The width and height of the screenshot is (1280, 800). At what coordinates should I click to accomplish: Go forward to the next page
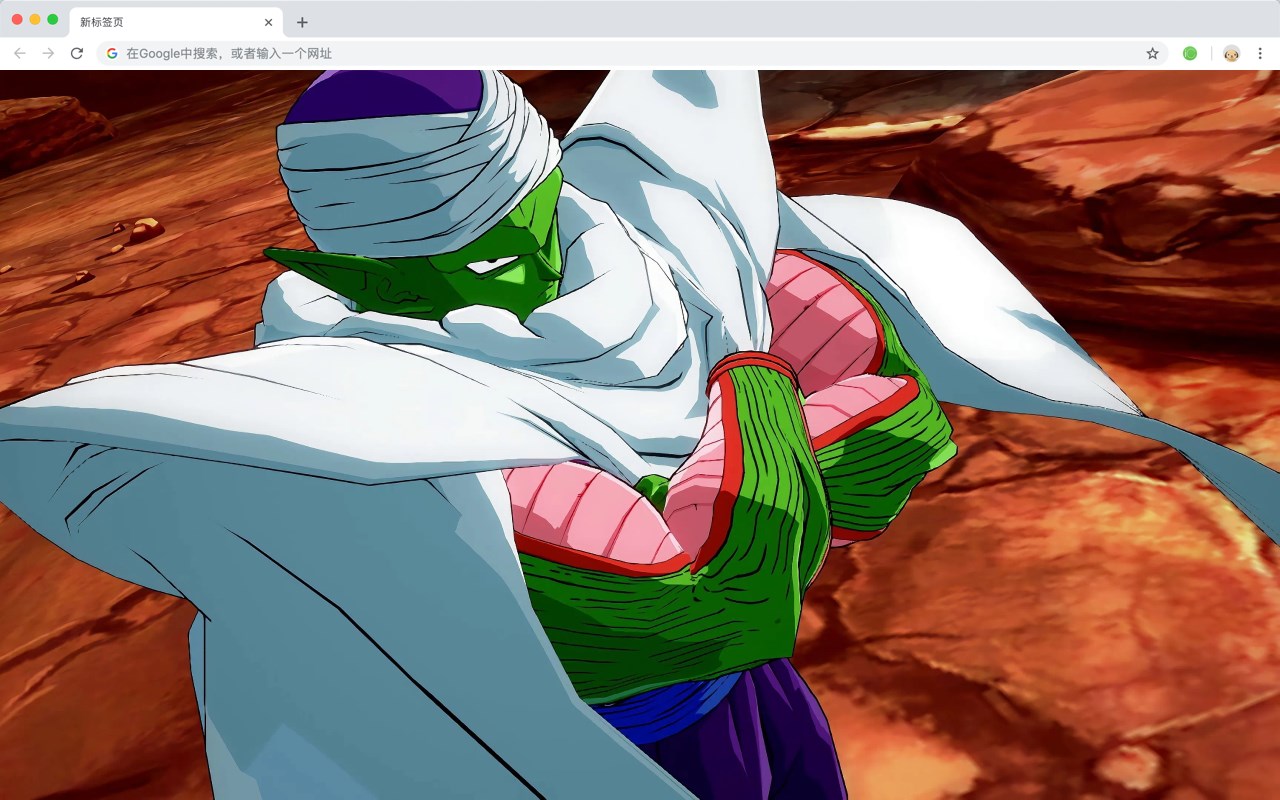point(48,53)
